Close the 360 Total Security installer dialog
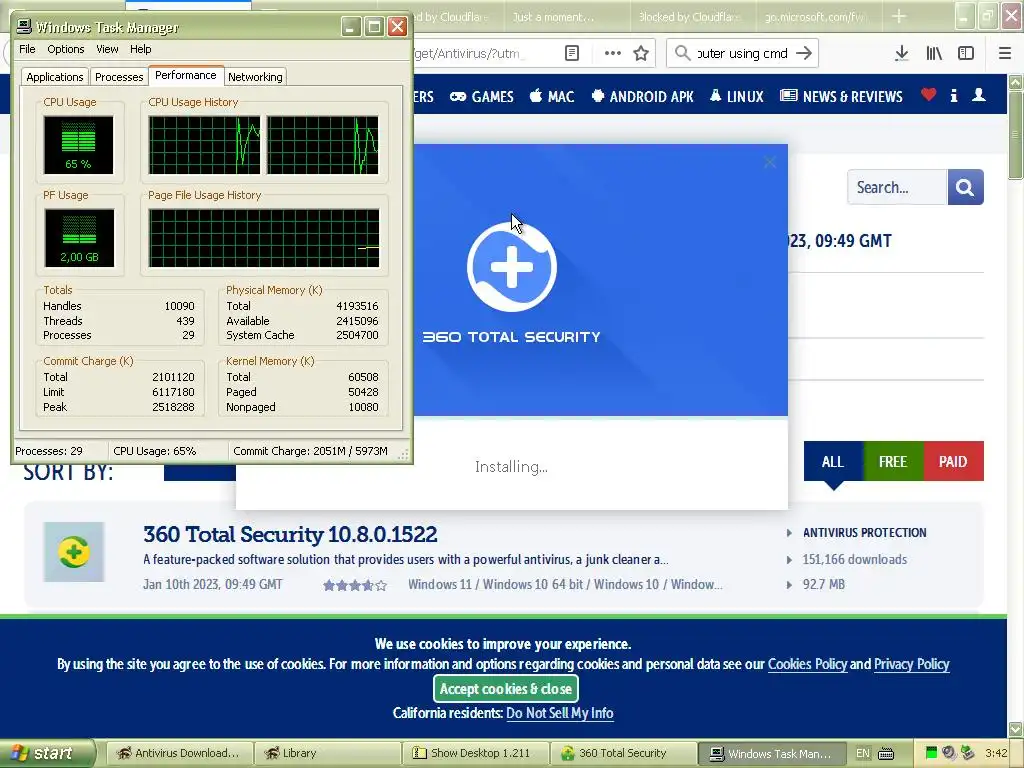1024x768 pixels. [x=770, y=162]
